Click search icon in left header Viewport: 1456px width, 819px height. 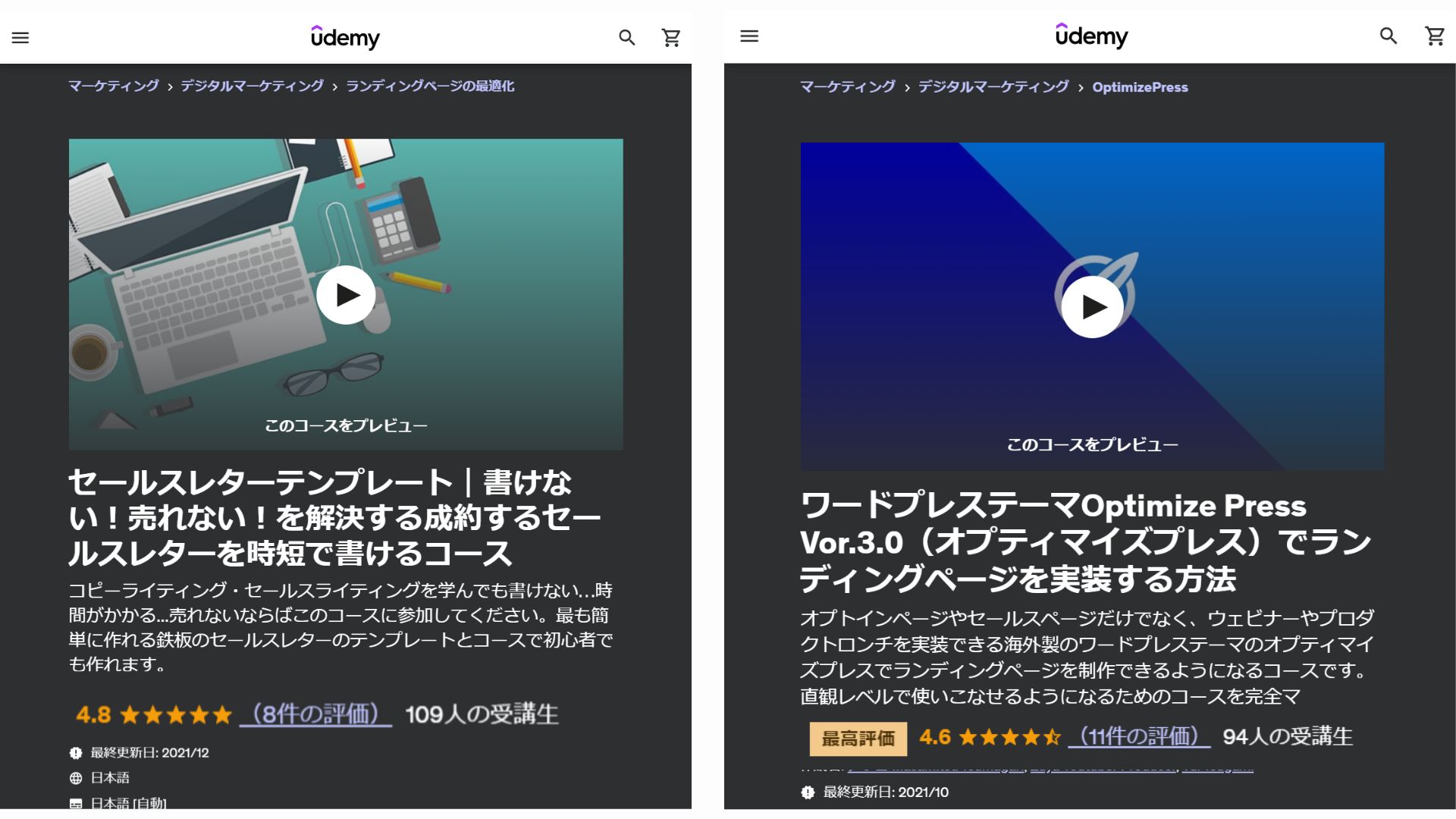tap(626, 38)
